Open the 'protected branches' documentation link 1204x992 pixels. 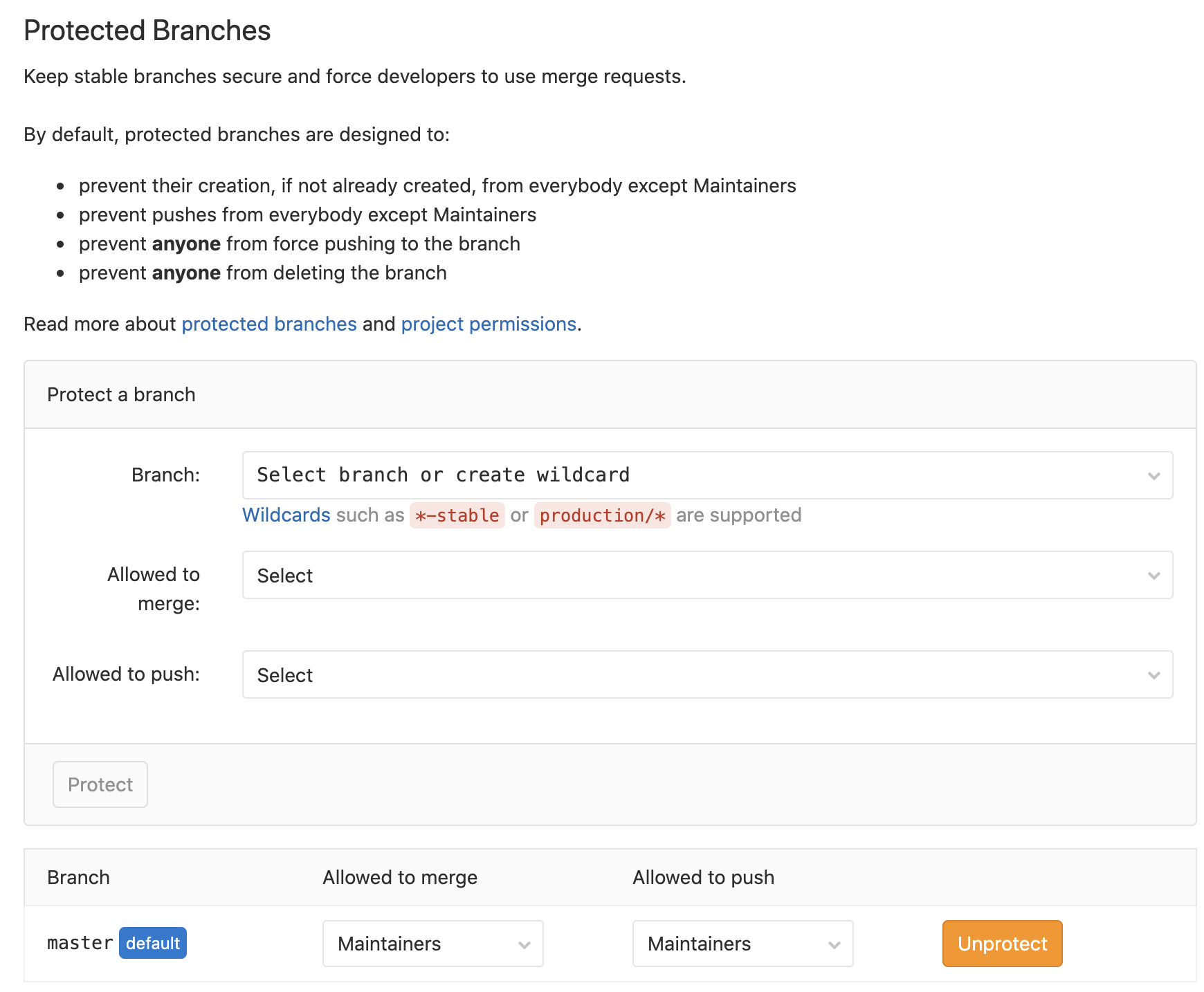pos(269,324)
